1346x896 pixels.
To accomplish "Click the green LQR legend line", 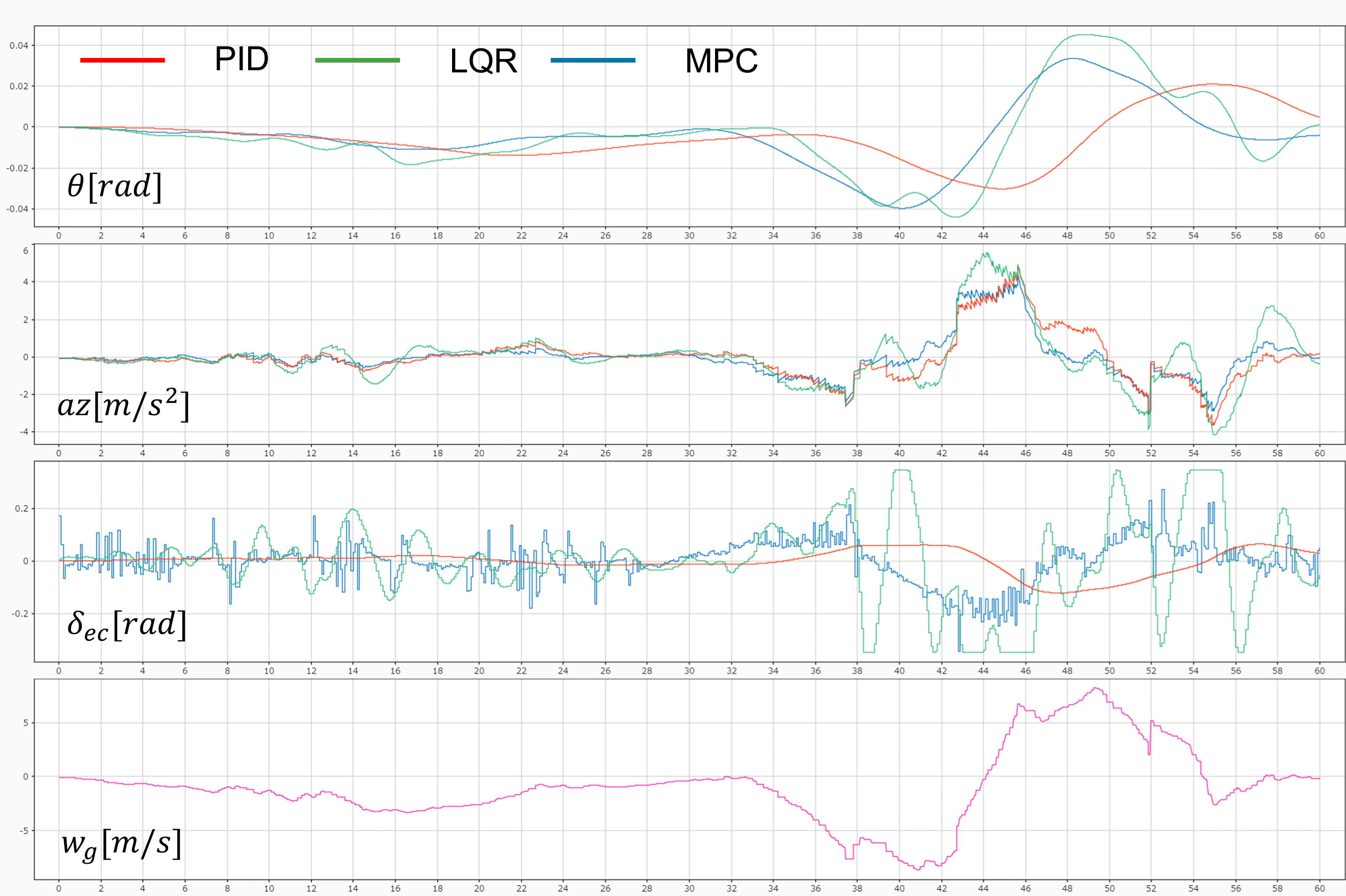I will 358,60.
